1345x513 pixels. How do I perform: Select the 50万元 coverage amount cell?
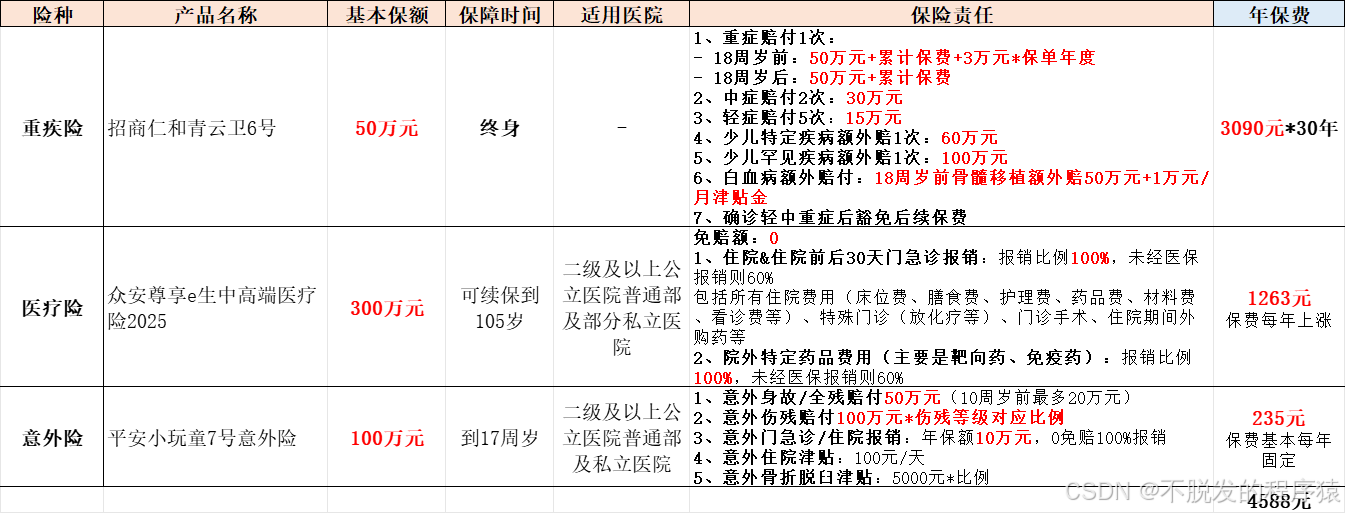(387, 128)
